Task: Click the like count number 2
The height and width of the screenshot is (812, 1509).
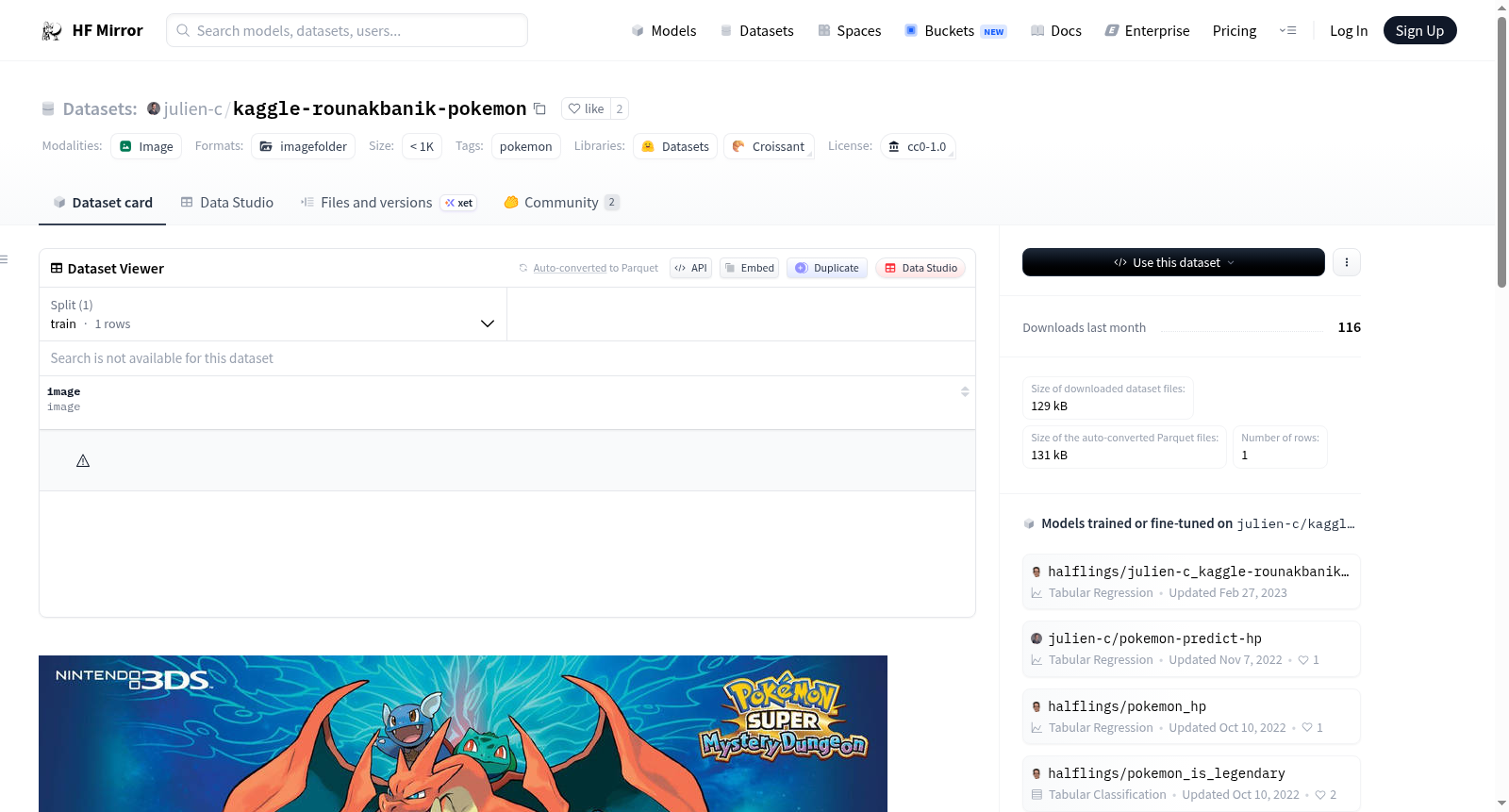Action: tap(620, 108)
